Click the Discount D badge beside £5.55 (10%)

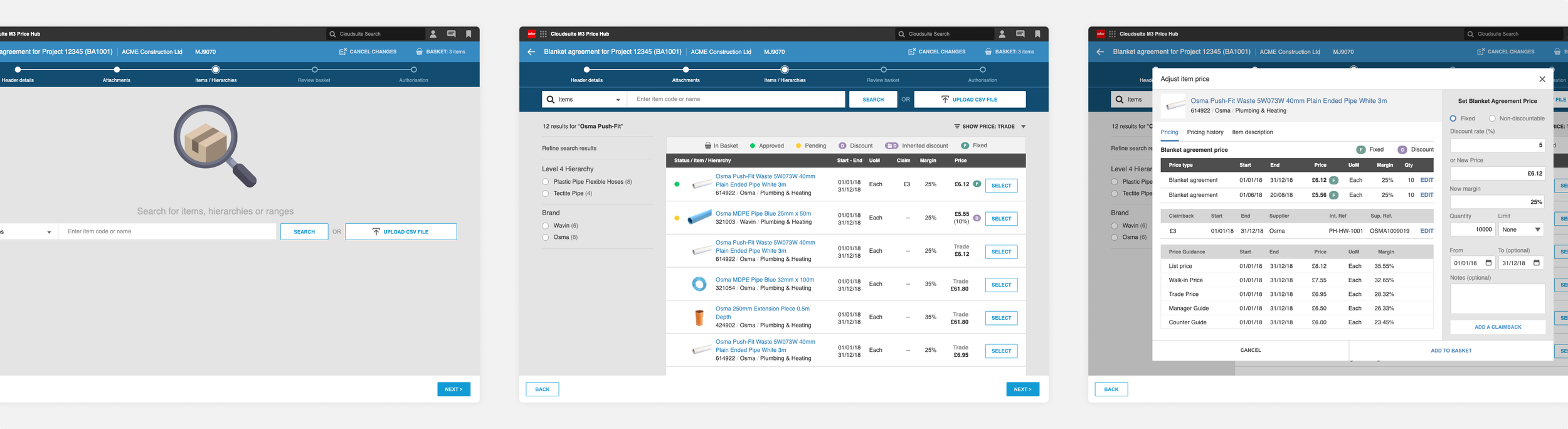point(977,218)
